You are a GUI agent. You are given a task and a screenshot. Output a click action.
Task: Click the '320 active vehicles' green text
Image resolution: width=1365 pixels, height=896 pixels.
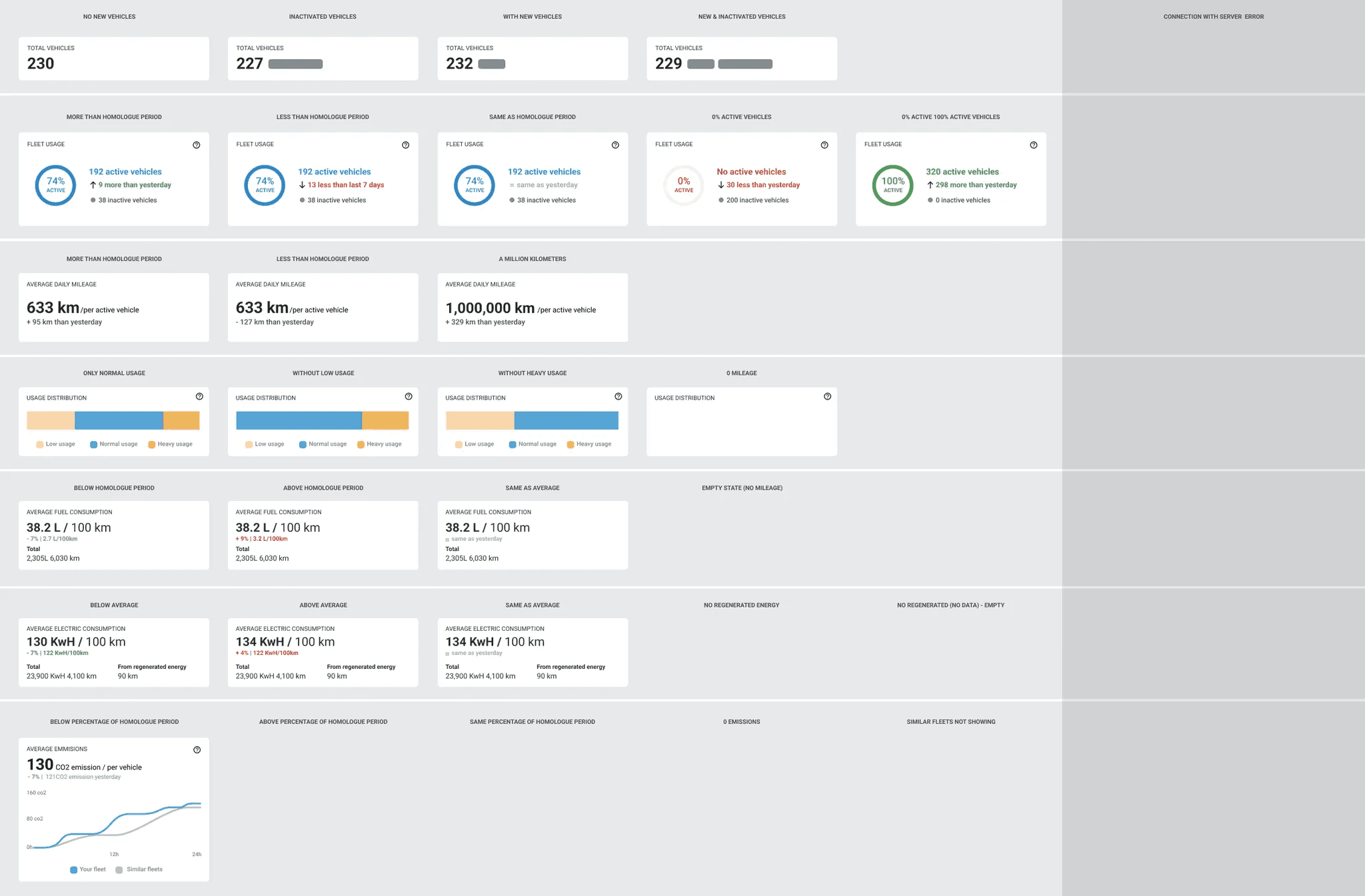962,172
